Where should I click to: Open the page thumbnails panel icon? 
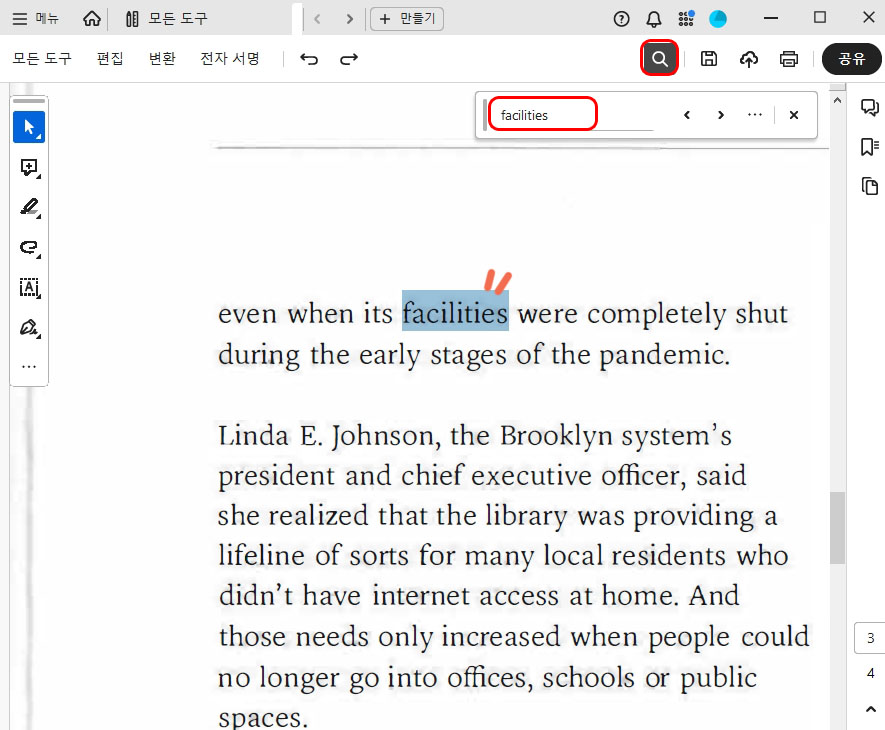pyautogui.click(x=870, y=186)
